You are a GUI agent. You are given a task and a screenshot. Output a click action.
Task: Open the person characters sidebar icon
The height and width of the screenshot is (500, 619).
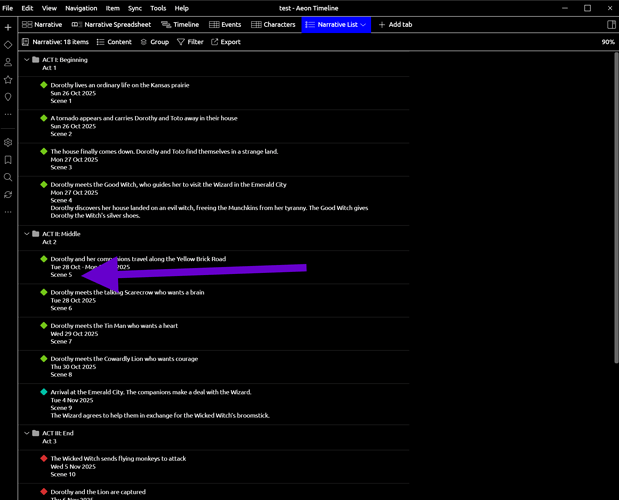[8, 62]
